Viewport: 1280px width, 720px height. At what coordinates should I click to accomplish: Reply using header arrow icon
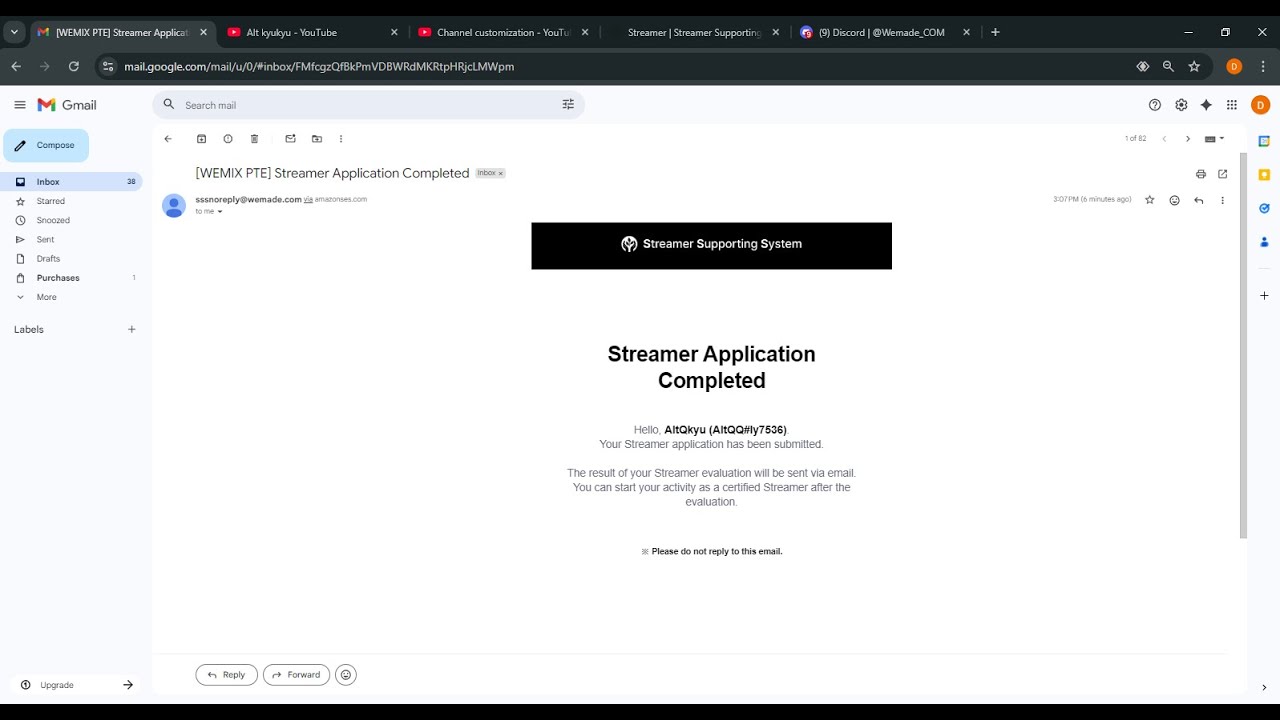[x=1198, y=200]
